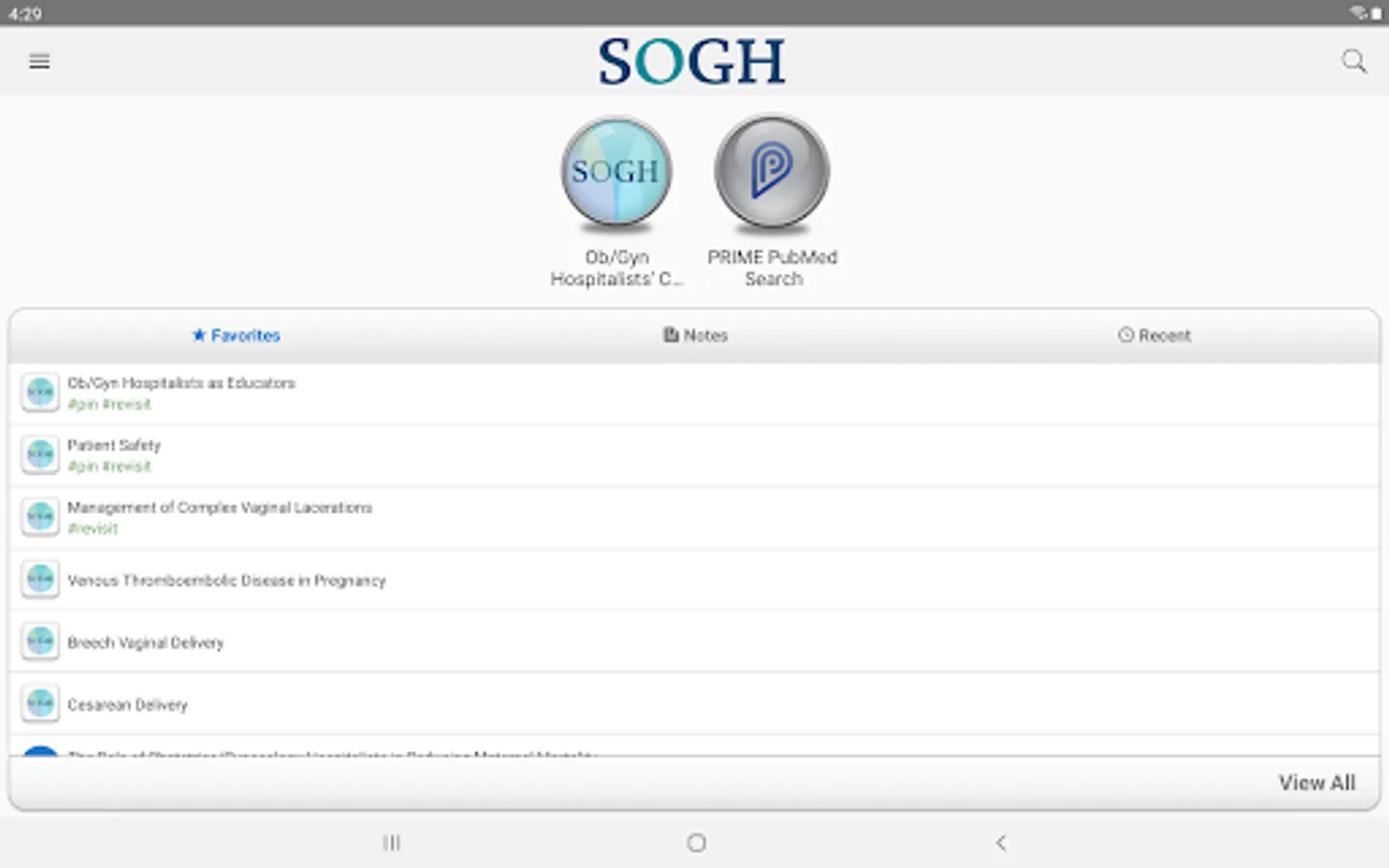
Task: Open the Breech Vaginal Delivery entry
Action: pyautogui.click(x=694, y=642)
